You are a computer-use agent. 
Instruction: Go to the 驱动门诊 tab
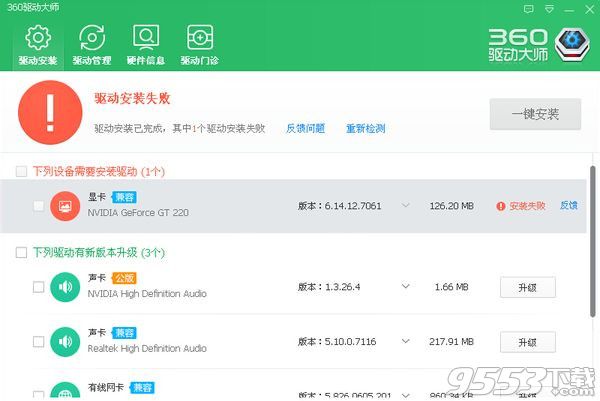tap(199, 44)
